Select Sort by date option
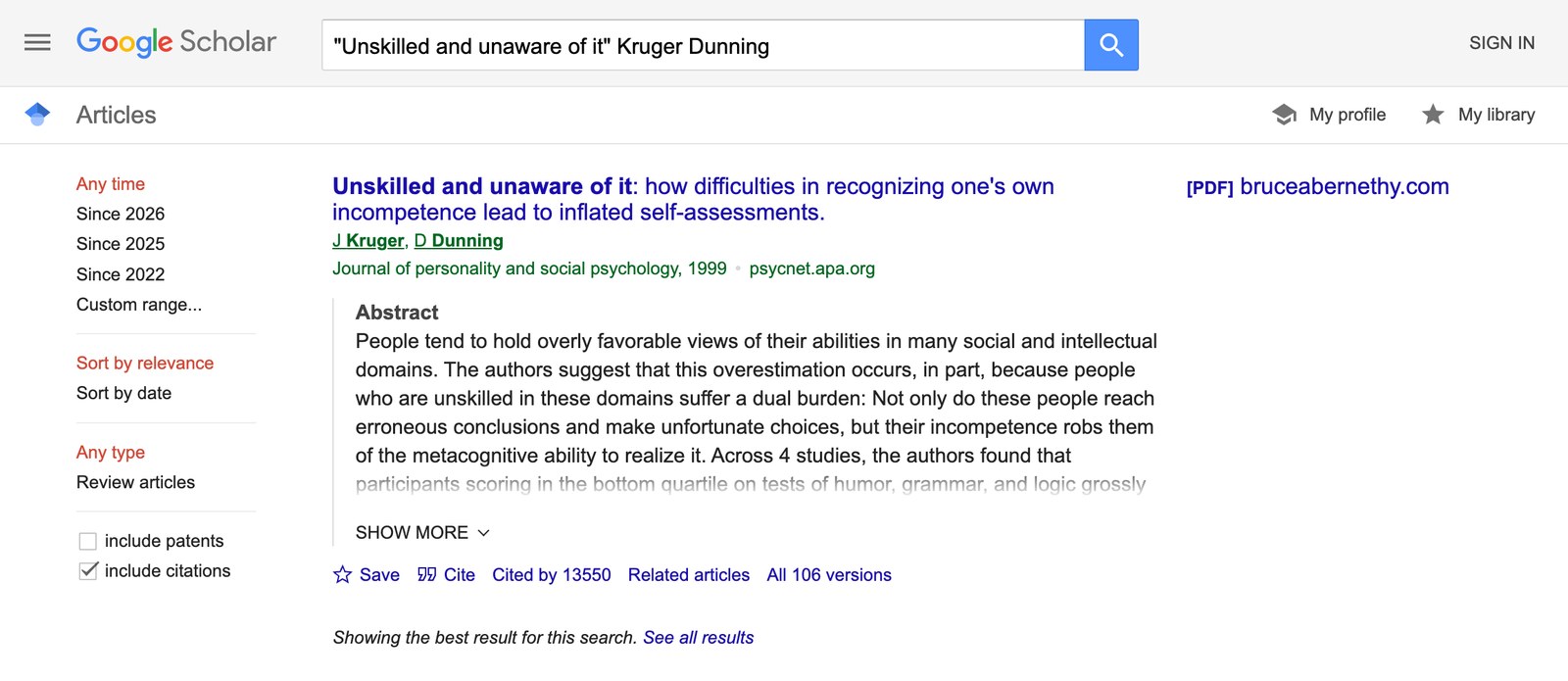Image resolution: width=1568 pixels, height=681 pixels. click(x=123, y=393)
